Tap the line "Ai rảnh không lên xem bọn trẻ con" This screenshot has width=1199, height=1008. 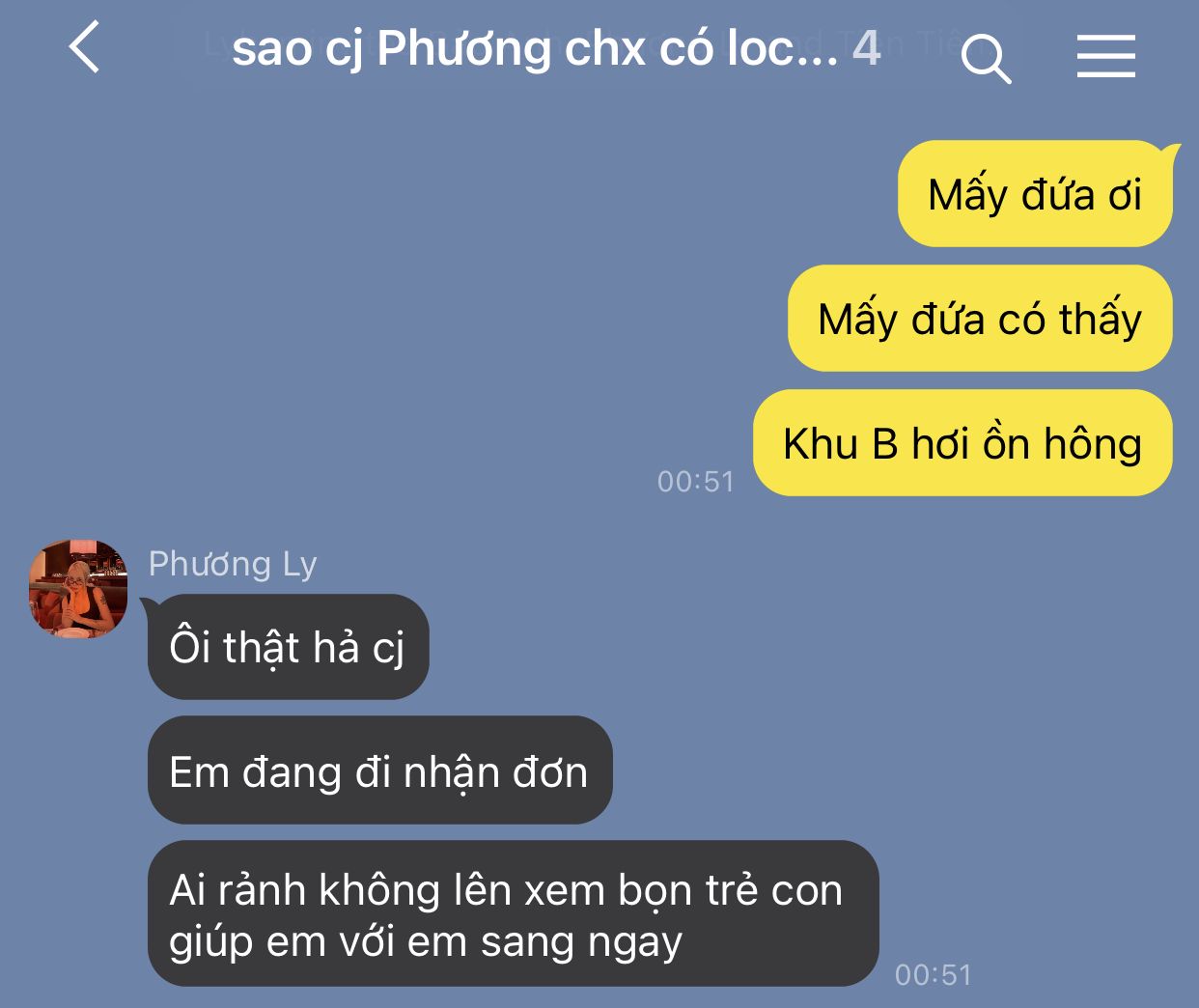506,889
